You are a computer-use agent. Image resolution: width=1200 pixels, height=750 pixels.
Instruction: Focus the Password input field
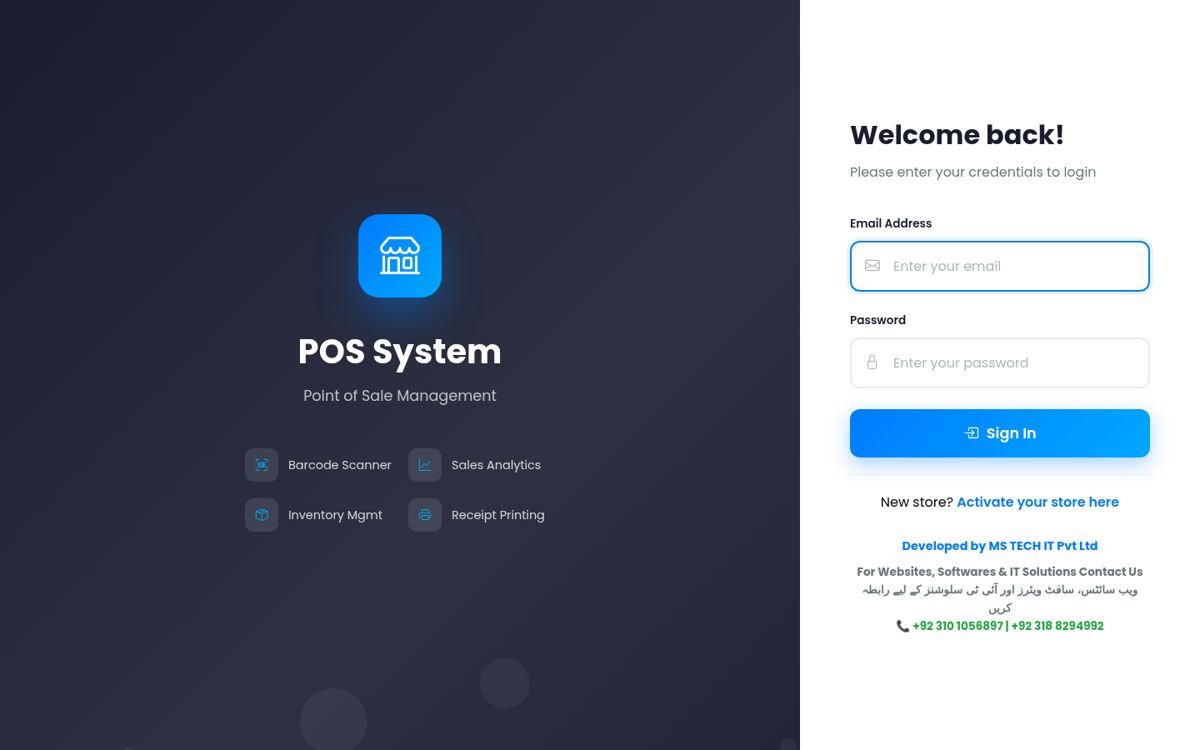[x=1000, y=363]
